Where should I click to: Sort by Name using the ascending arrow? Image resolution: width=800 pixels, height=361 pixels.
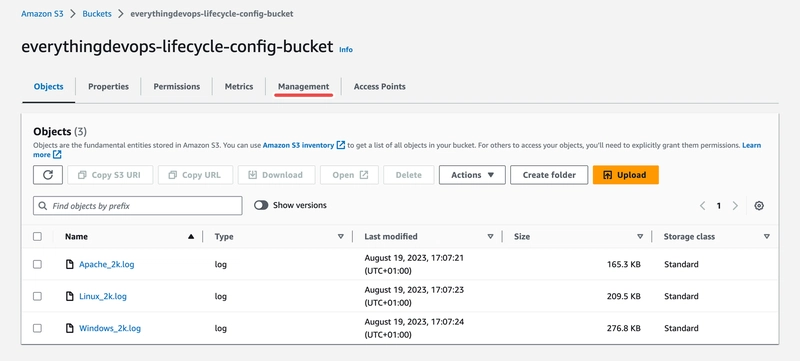(191, 237)
